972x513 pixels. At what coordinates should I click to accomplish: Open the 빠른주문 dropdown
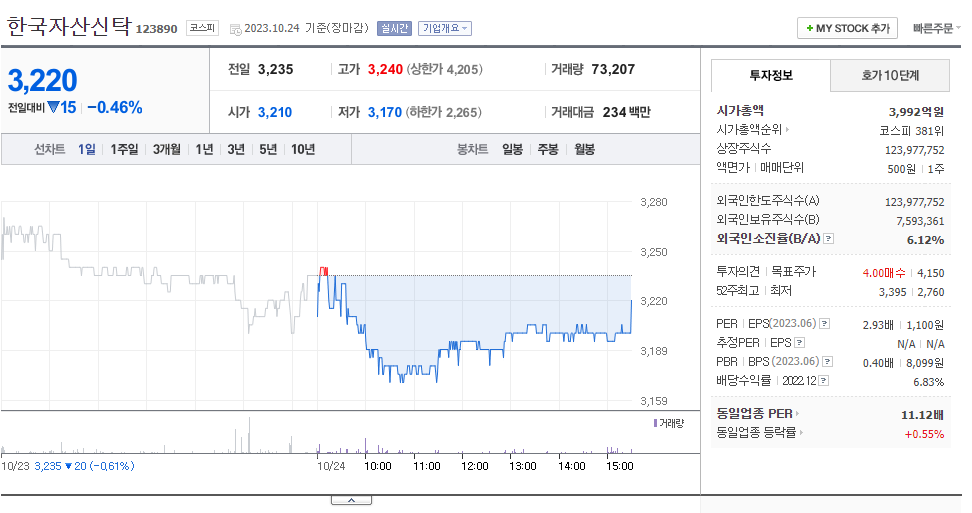(936, 28)
